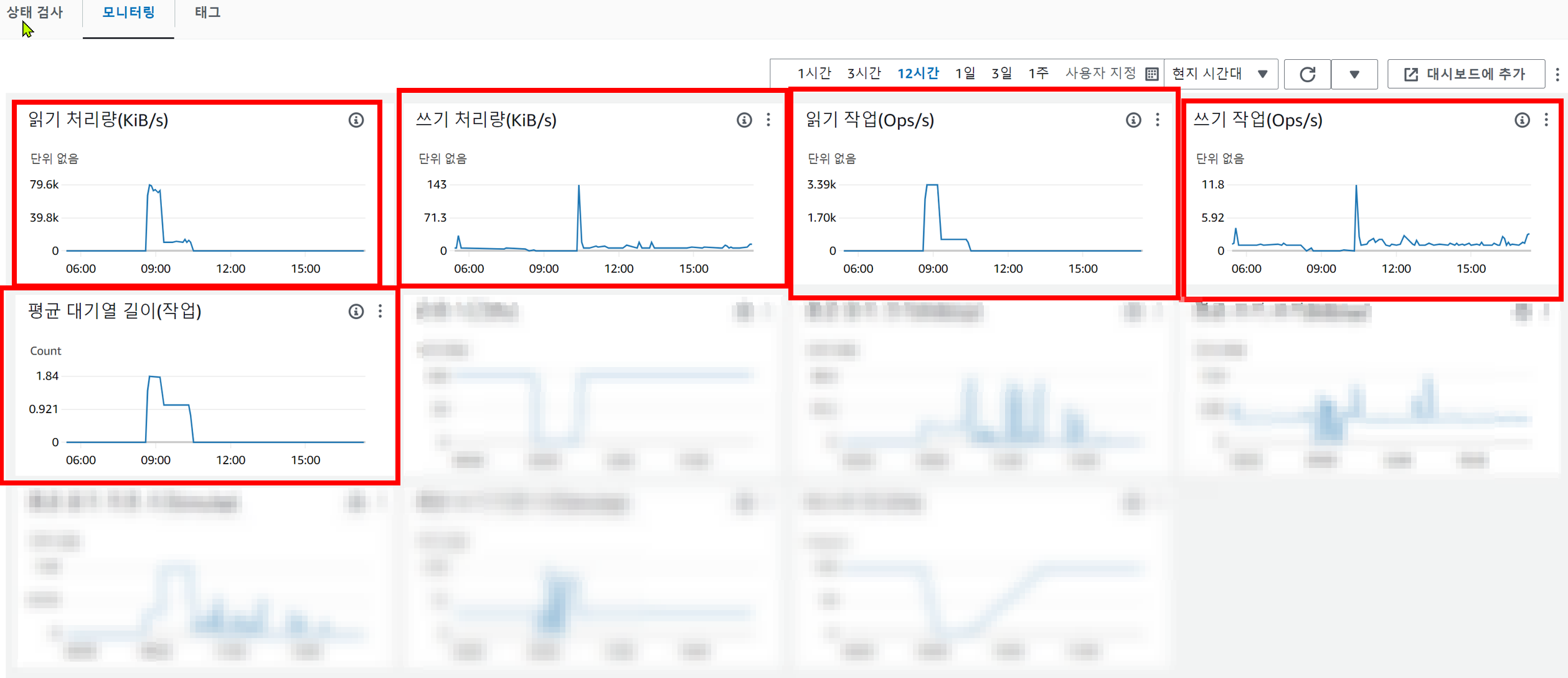
Task: Click info icon on 평균 대기열 길이 chart
Action: pos(356,312)
